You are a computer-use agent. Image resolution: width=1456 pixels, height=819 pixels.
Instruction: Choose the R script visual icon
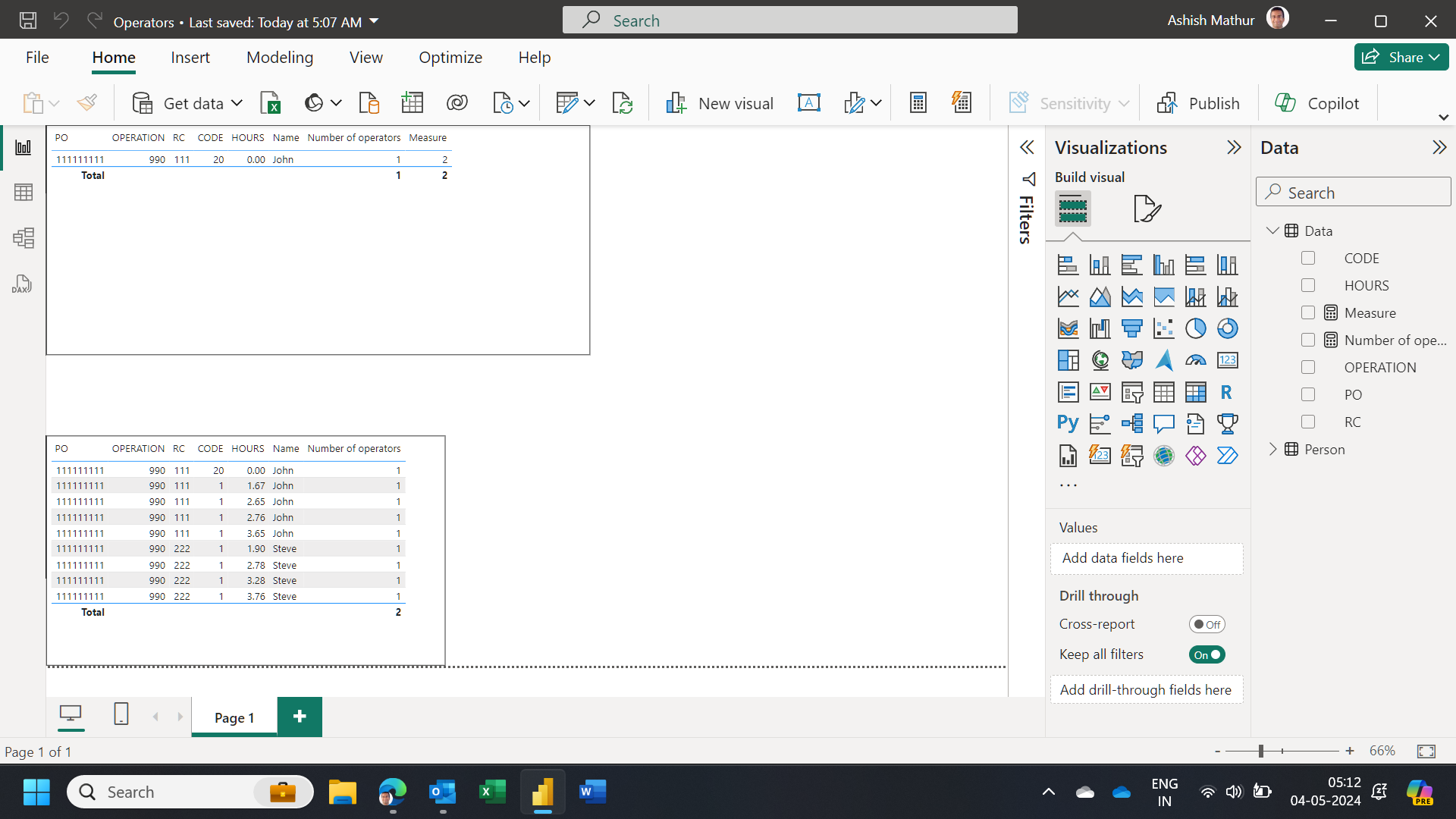(1227, 392)
